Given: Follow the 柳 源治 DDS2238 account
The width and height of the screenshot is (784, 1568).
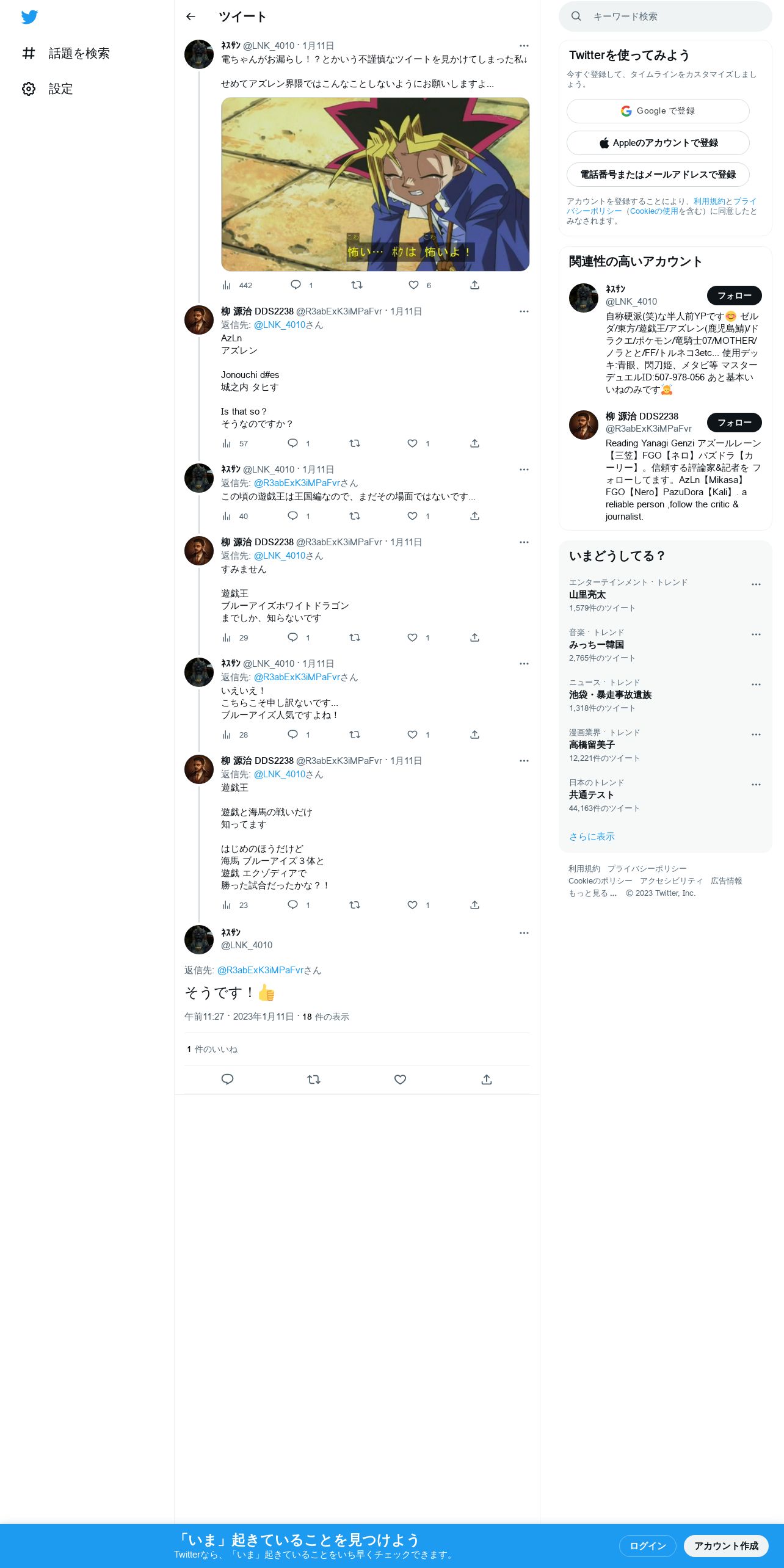Looking at the screenshot, I should click(x=735, y=423).
